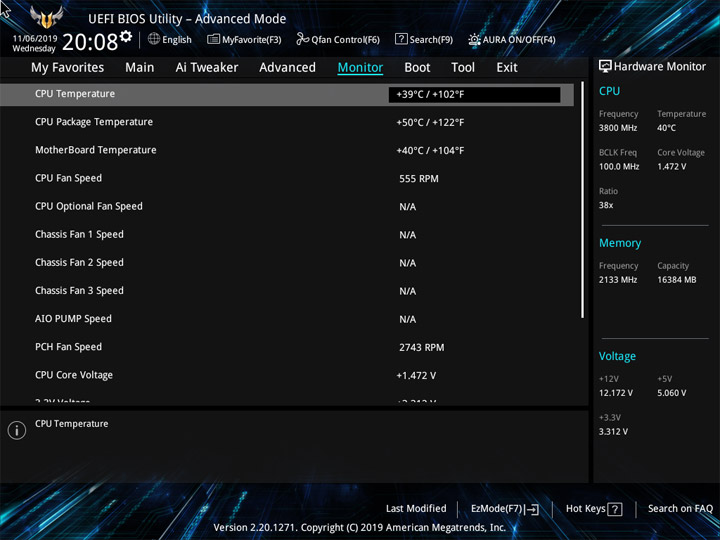This screenshot has width=720, height=540.
Task: Select Chassis Fan 2 Speed row
Action: pos(287,263)
